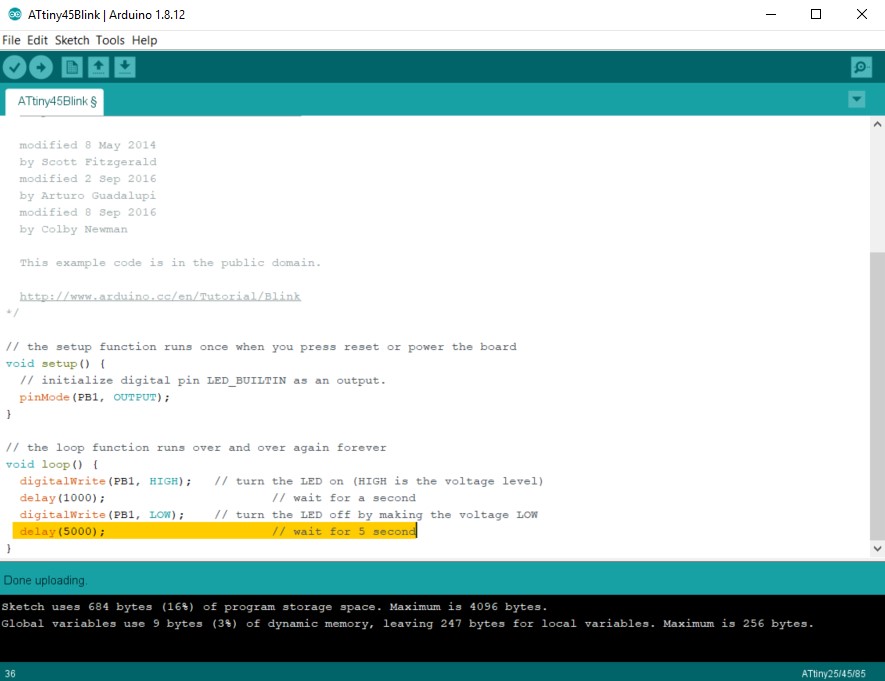Screen dimensions: 885x681
Task: Click the line number 36 in status bar
Action: [10, 674]
